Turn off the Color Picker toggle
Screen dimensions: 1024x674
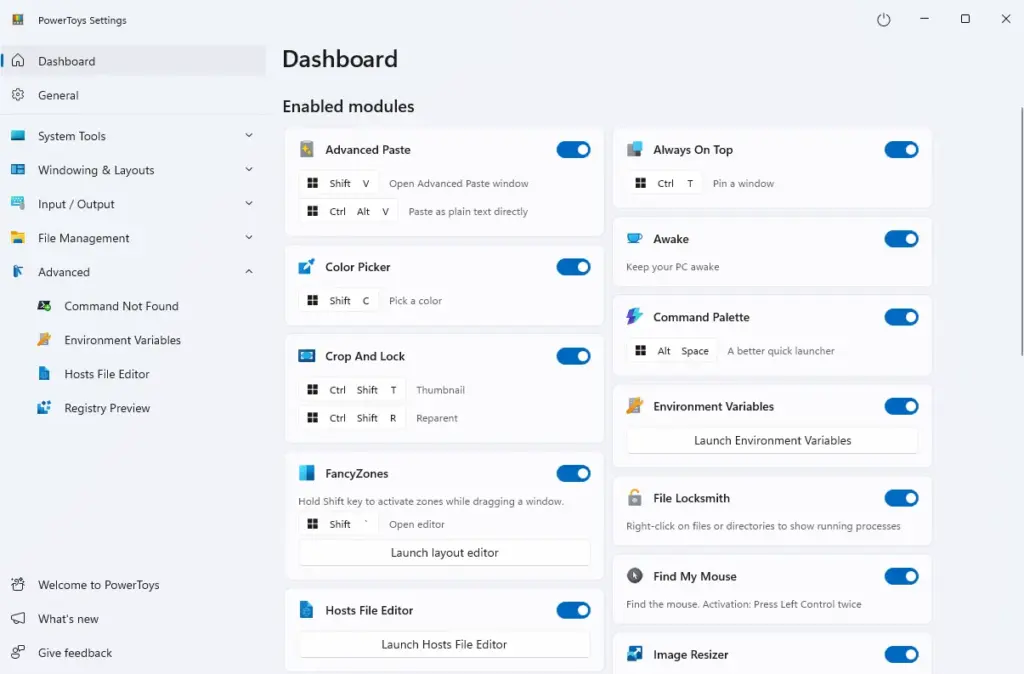[573, 267]
